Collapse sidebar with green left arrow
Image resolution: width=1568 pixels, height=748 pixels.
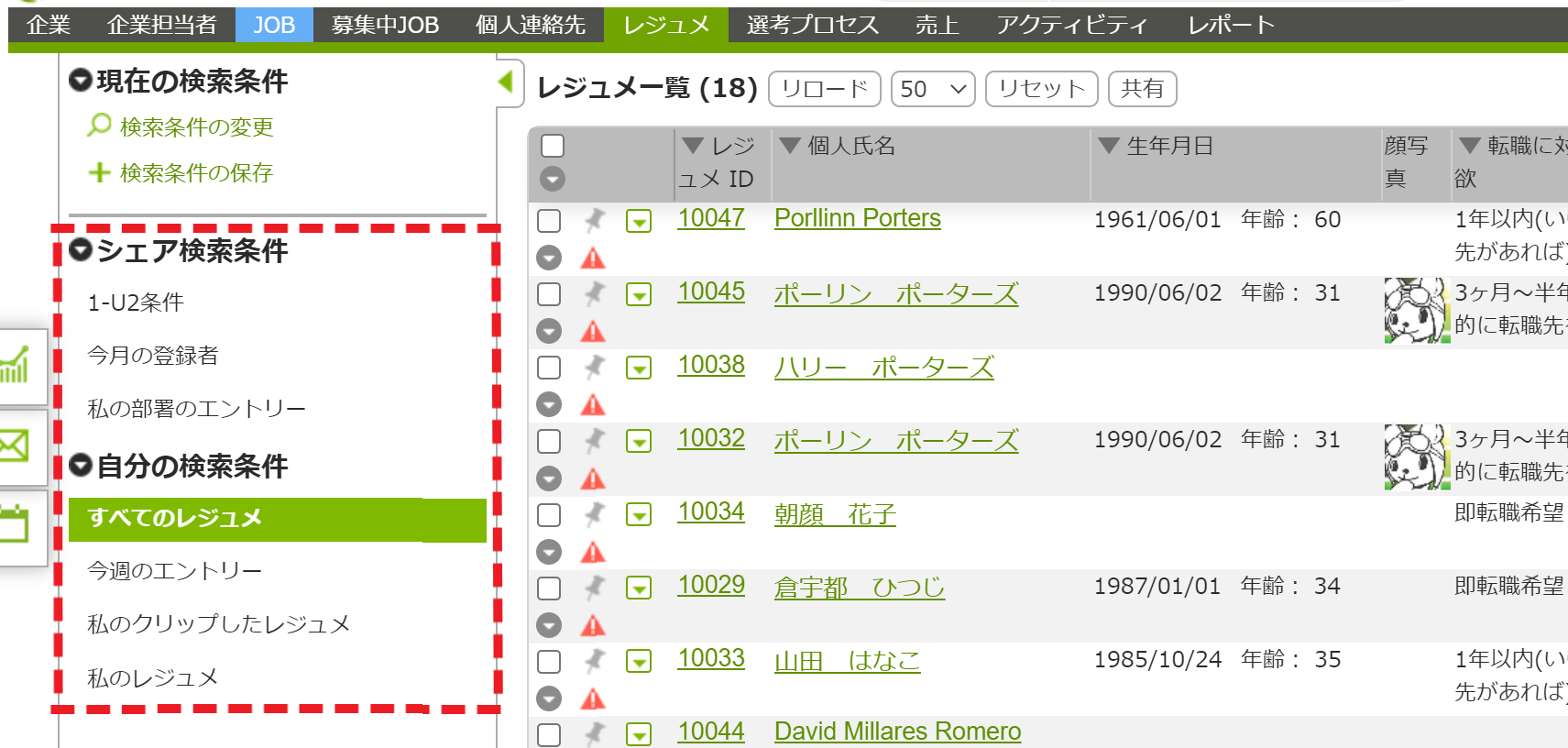[x=505, y=82]
